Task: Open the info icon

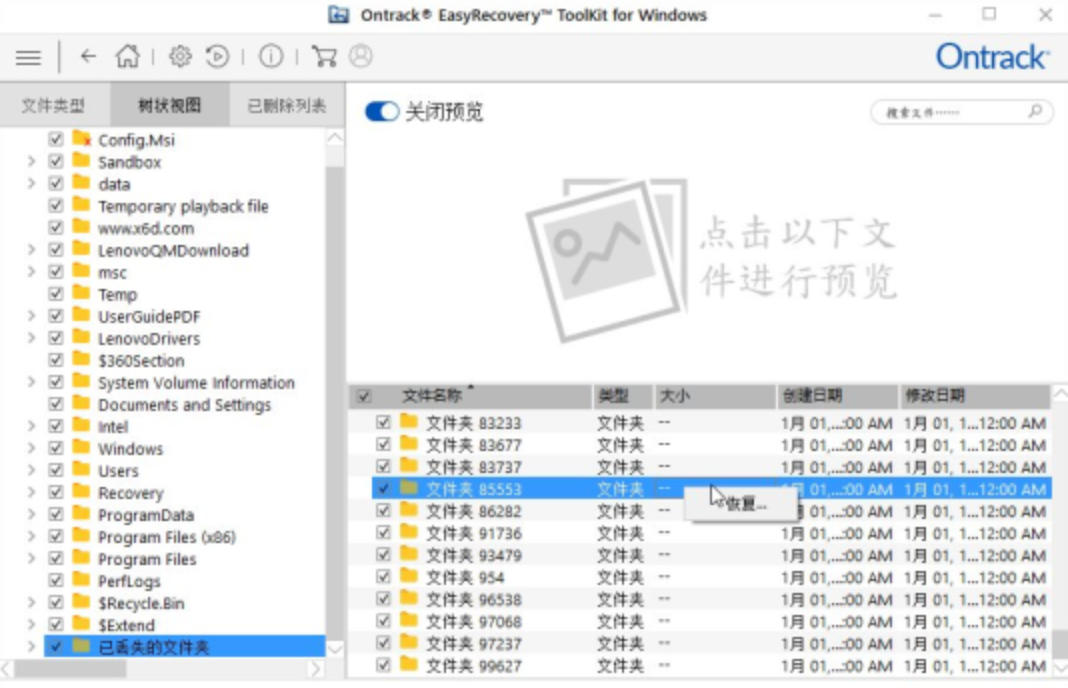Action: (x=271, y=56)
